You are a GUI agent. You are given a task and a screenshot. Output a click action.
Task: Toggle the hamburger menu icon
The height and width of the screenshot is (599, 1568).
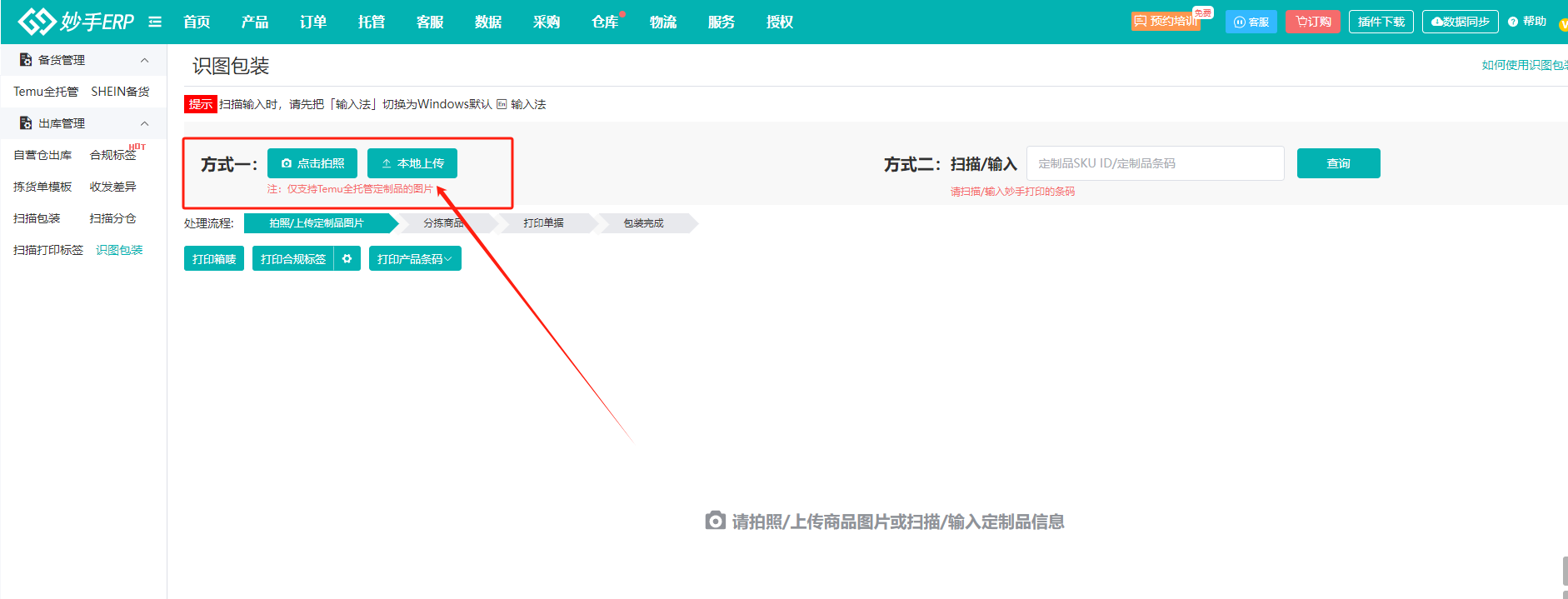tap(155, 22)
